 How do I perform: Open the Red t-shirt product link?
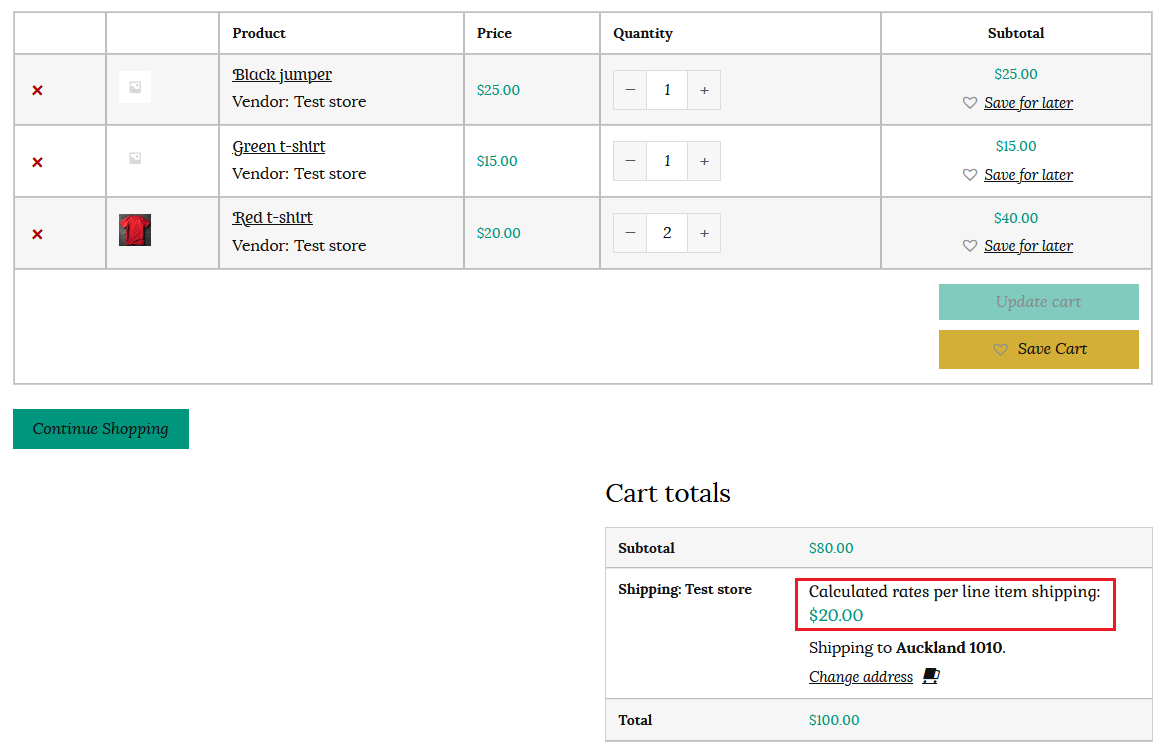(272, 218)
